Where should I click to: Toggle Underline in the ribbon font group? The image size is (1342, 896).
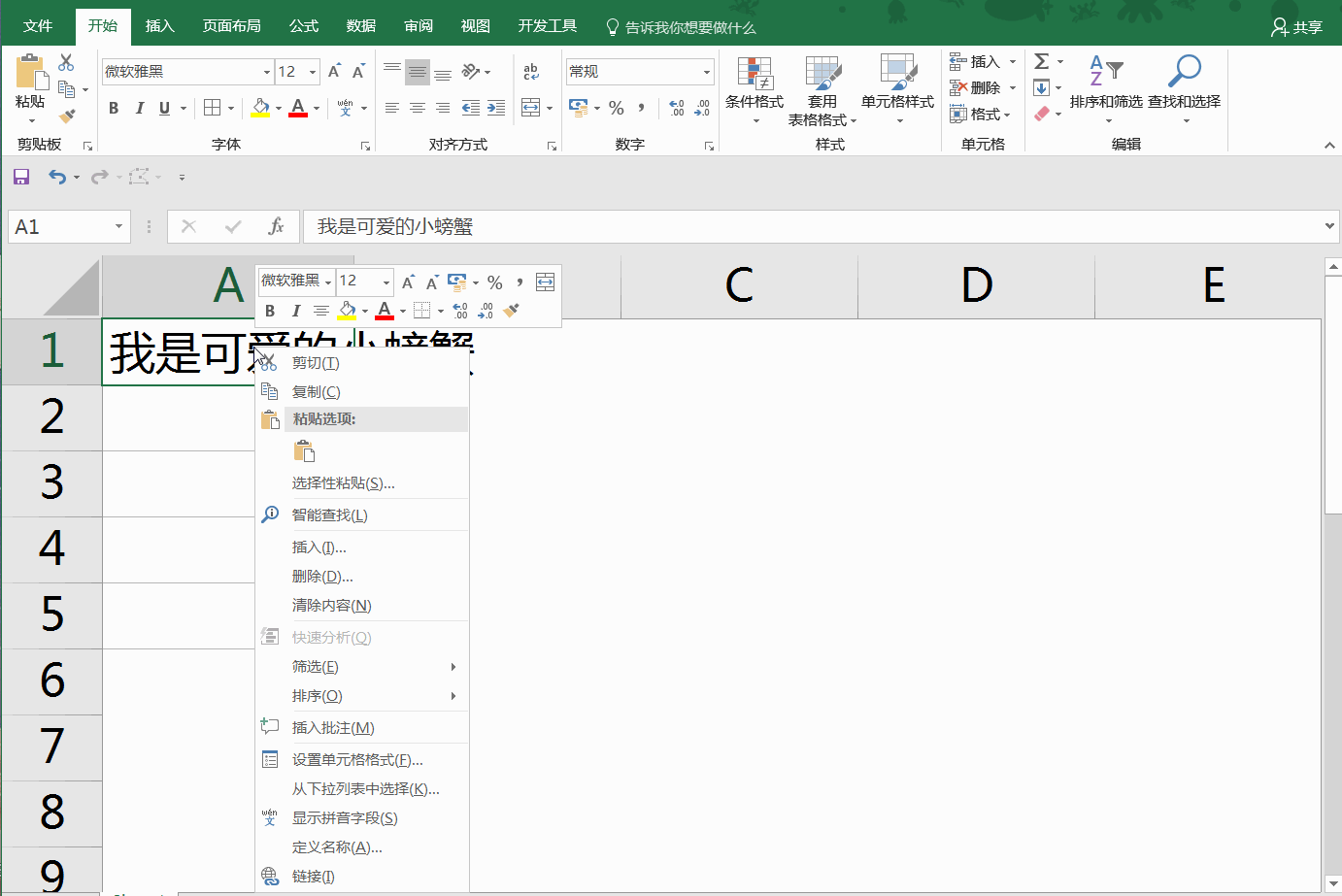pyautogui.click(x=164, y=108)
